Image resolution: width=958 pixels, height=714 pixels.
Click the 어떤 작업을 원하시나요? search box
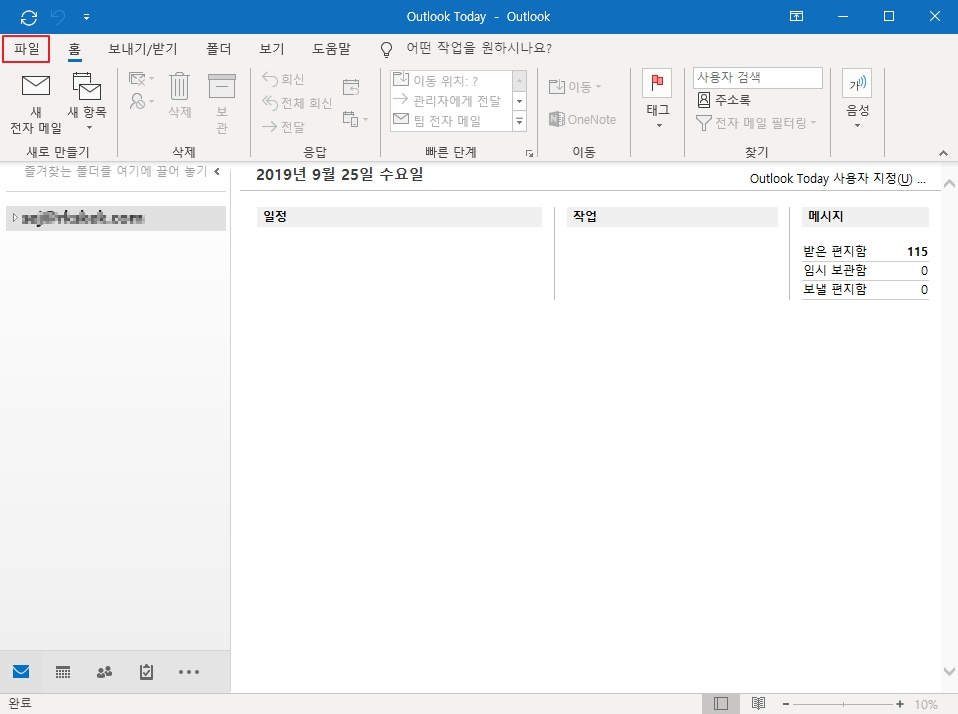point(479,48)
